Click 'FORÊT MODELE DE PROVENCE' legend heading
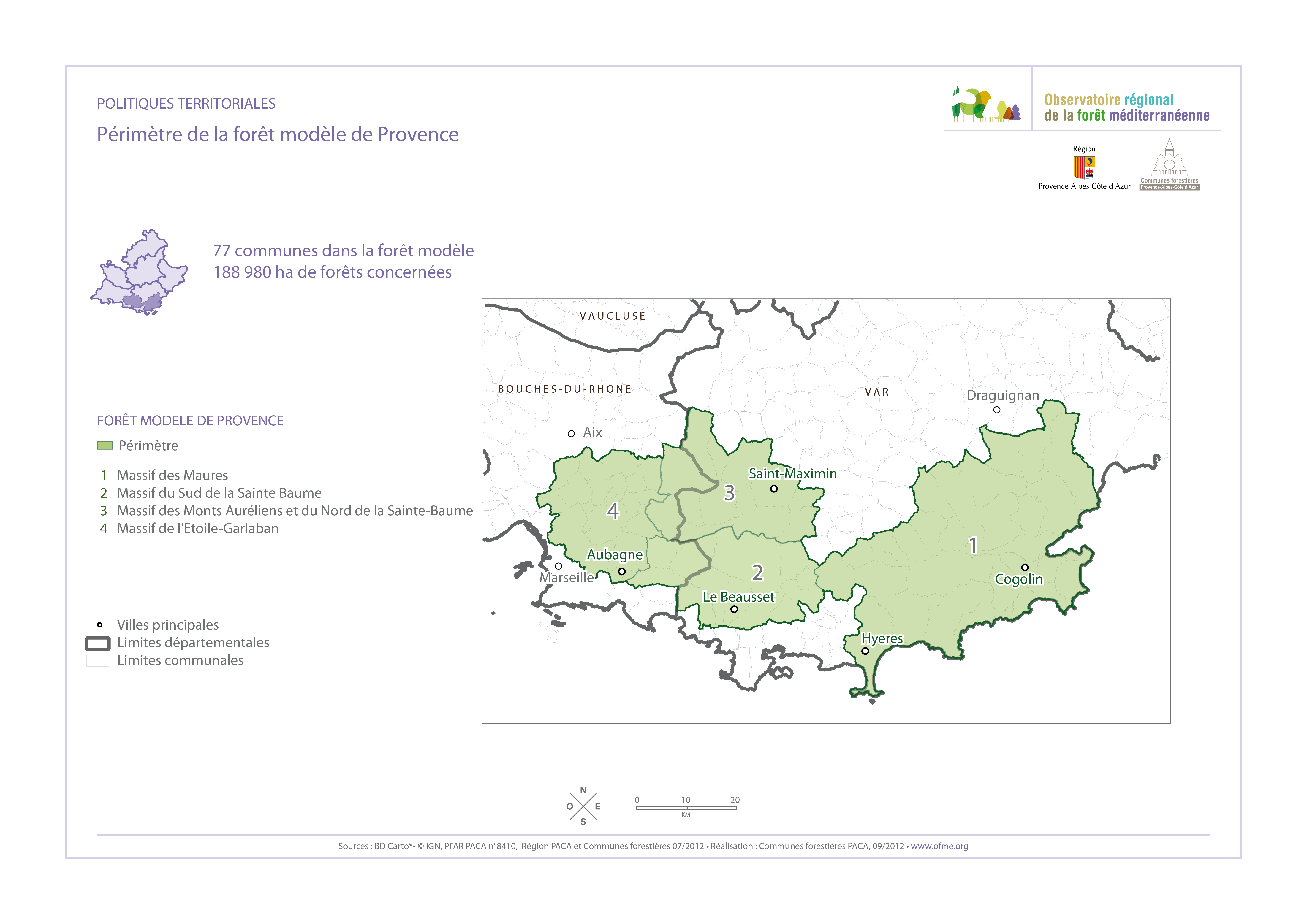Screen dimensions: 1307x924 coord(190,421)
